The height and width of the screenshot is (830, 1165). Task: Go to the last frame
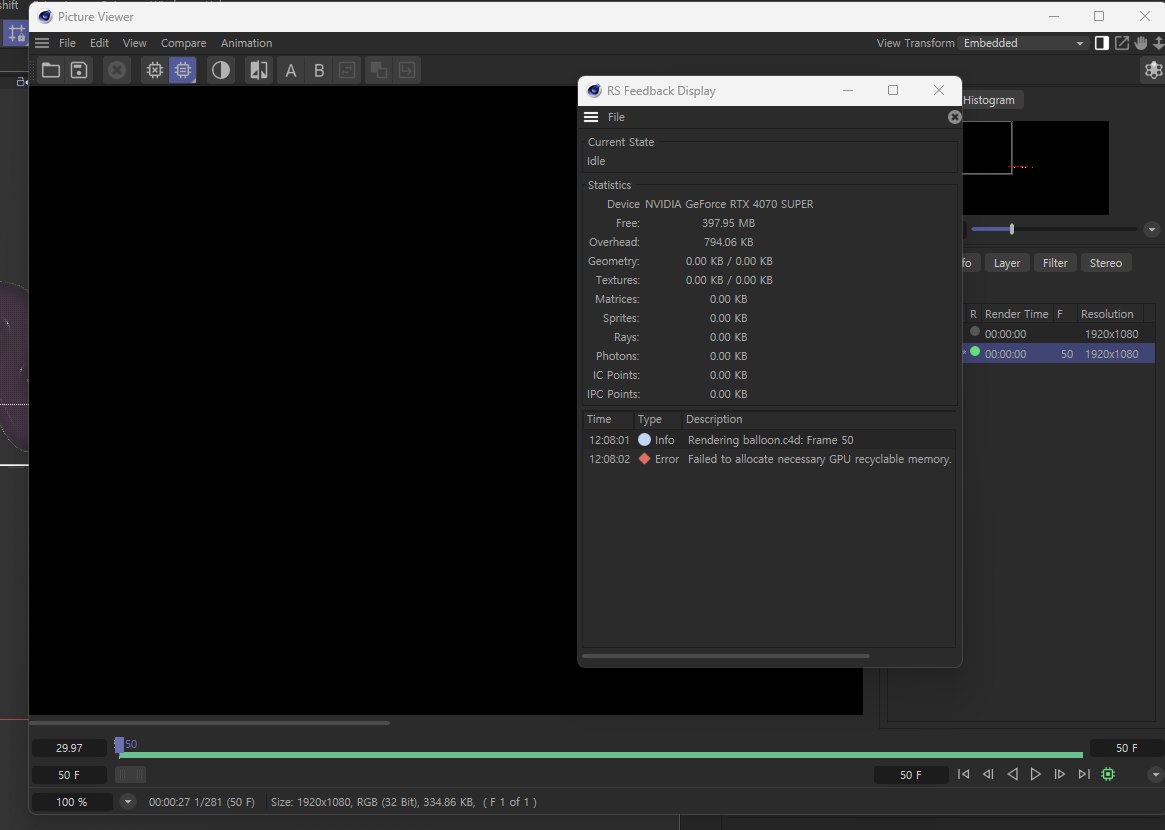1084,774
